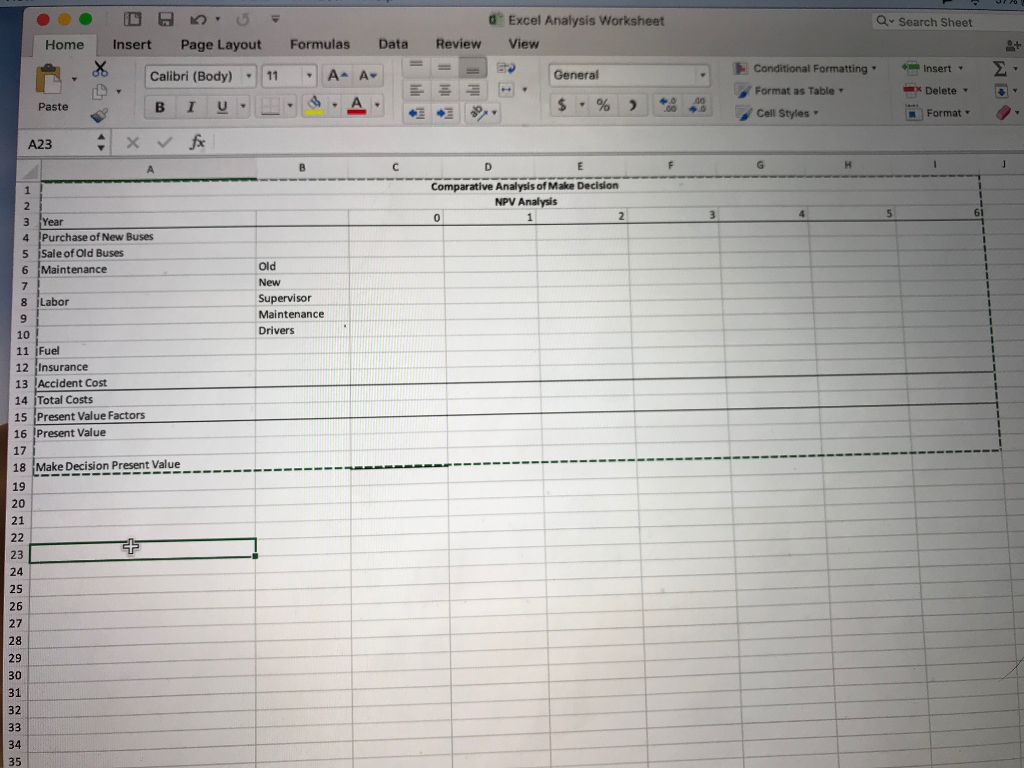Click the decrease indent icon

pos(417,114)
